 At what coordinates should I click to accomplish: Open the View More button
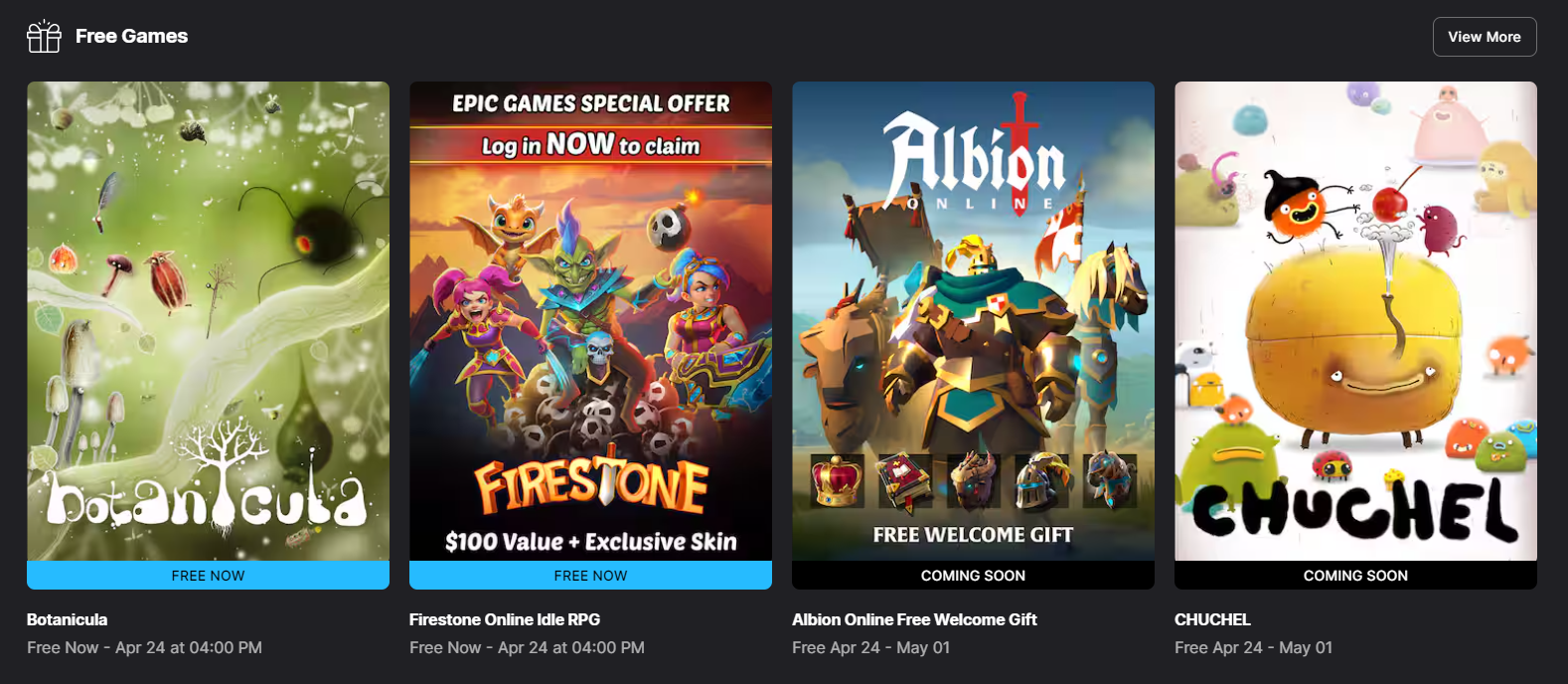1485,37
